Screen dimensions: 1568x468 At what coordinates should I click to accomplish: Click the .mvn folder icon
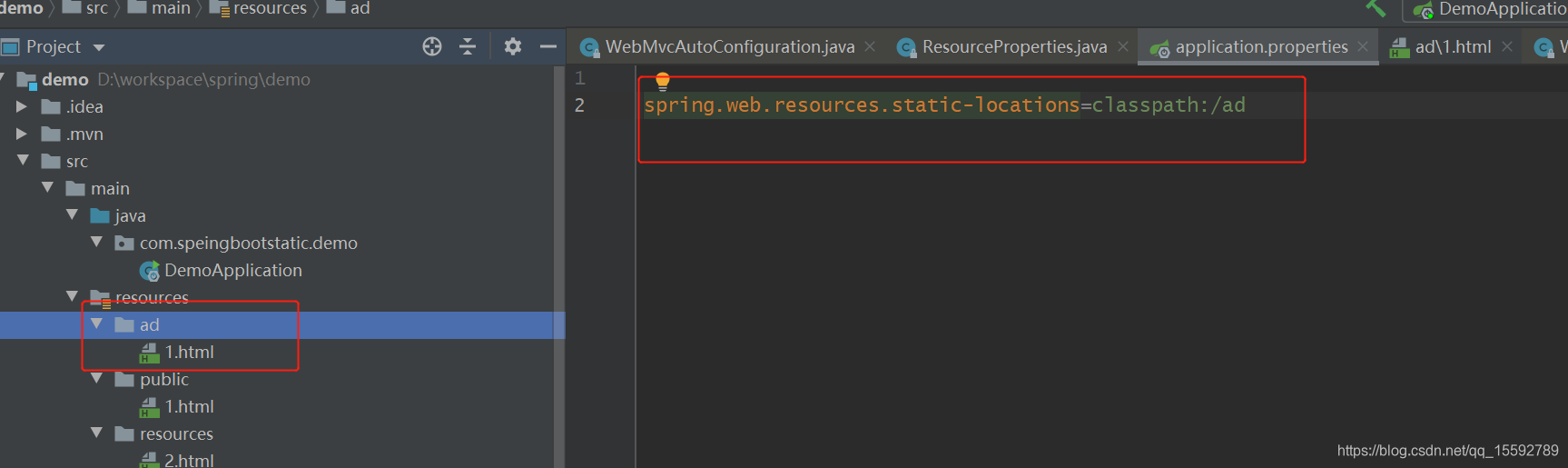click(x=52, y=134)
